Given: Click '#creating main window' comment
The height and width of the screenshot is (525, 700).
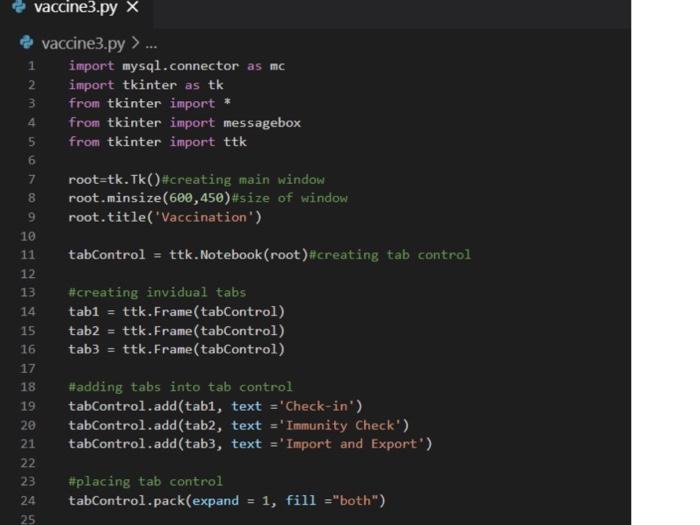Looking at the screenshot, I should click(x=243, y=179).
